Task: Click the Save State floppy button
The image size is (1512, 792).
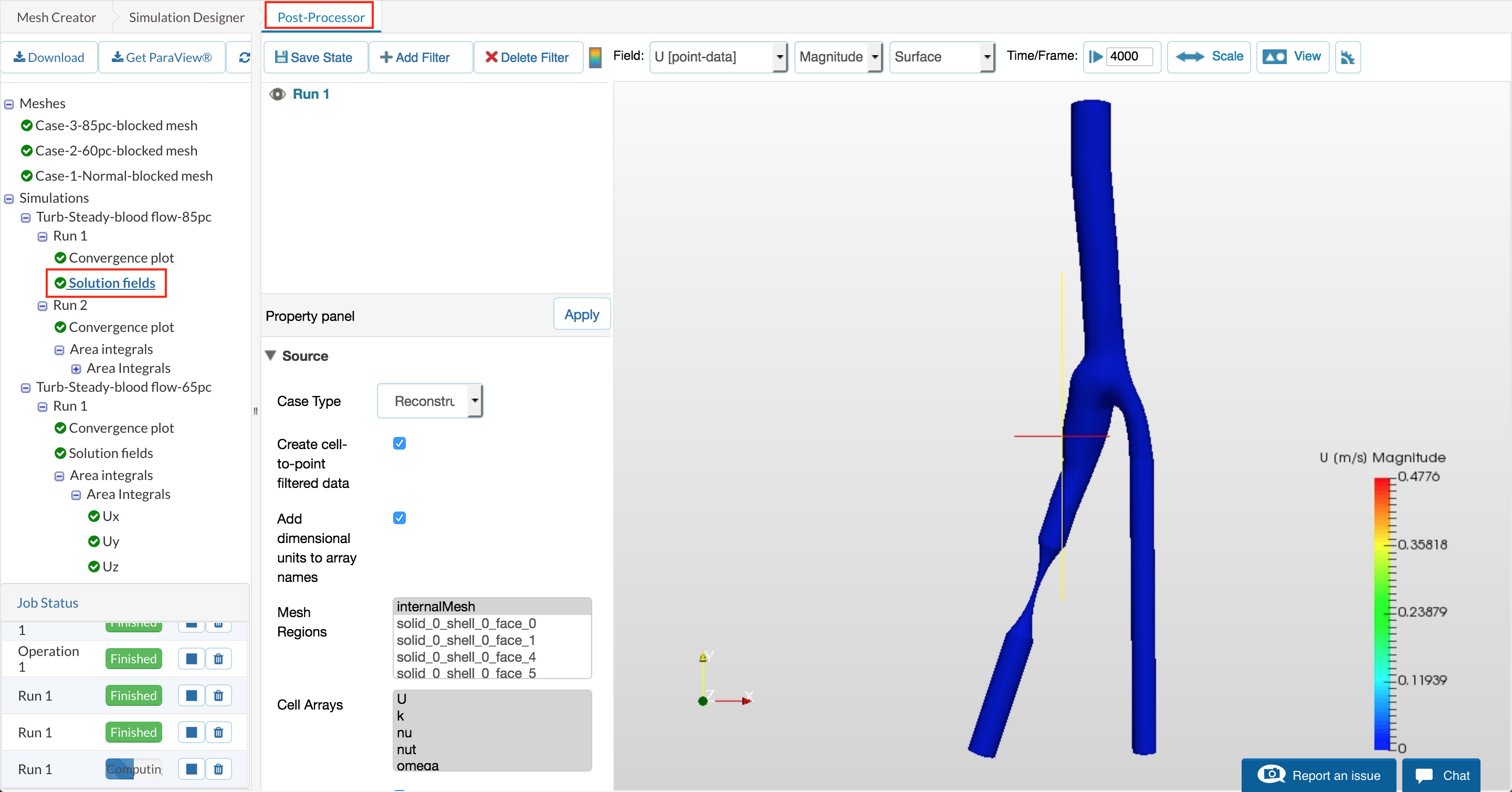Action: tap(314, 57)
